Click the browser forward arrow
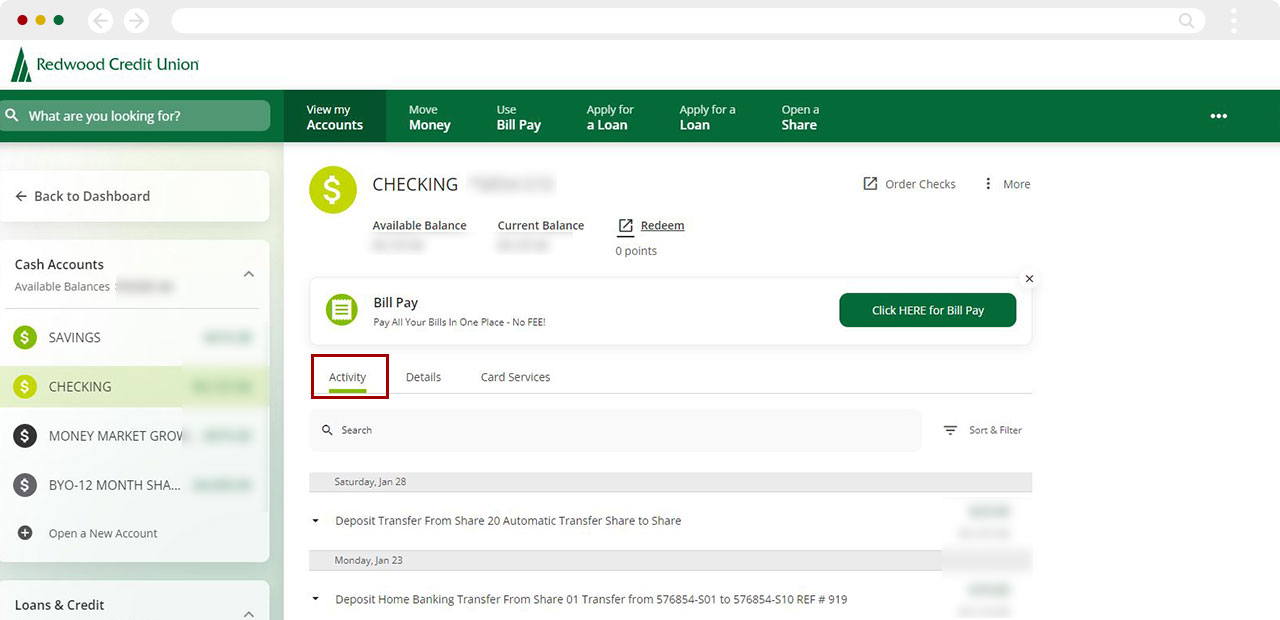This screenshot has height=620, width=1280. 136,20
